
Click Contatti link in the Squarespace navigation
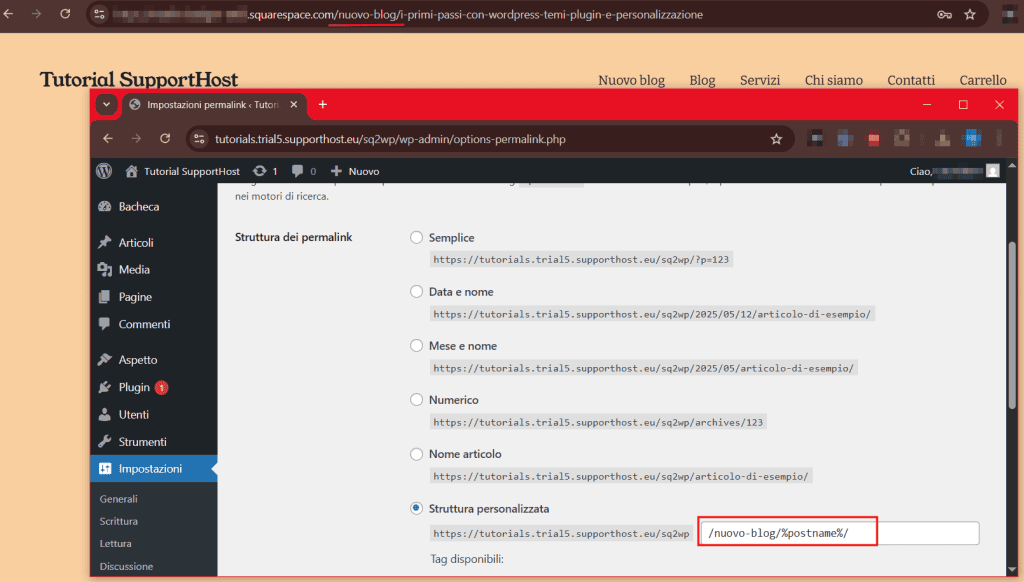[910, 80]
